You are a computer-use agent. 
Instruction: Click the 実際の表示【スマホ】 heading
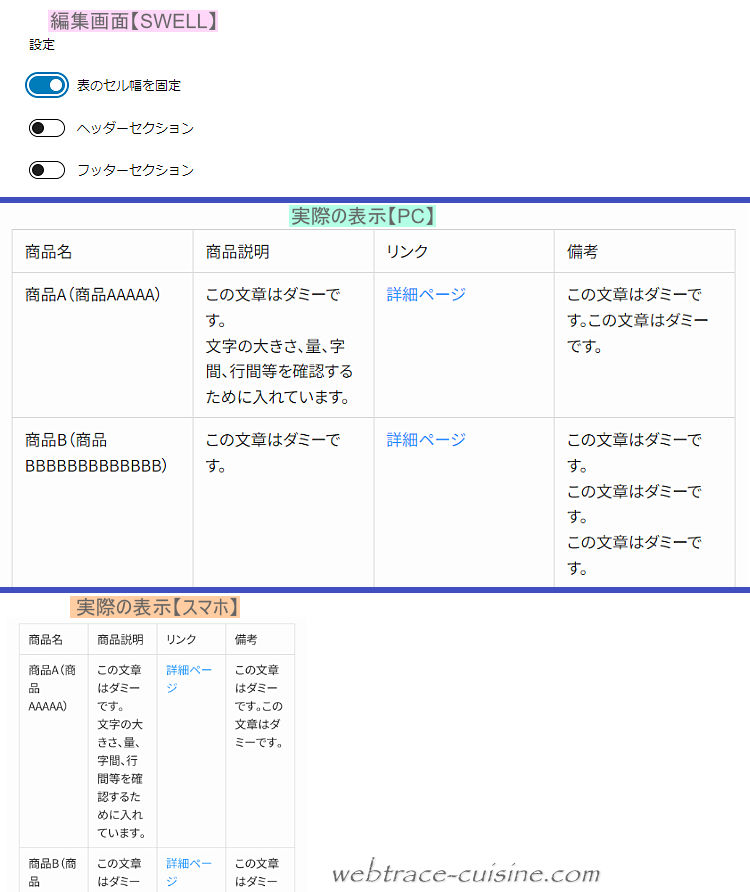tap(155, 607)
